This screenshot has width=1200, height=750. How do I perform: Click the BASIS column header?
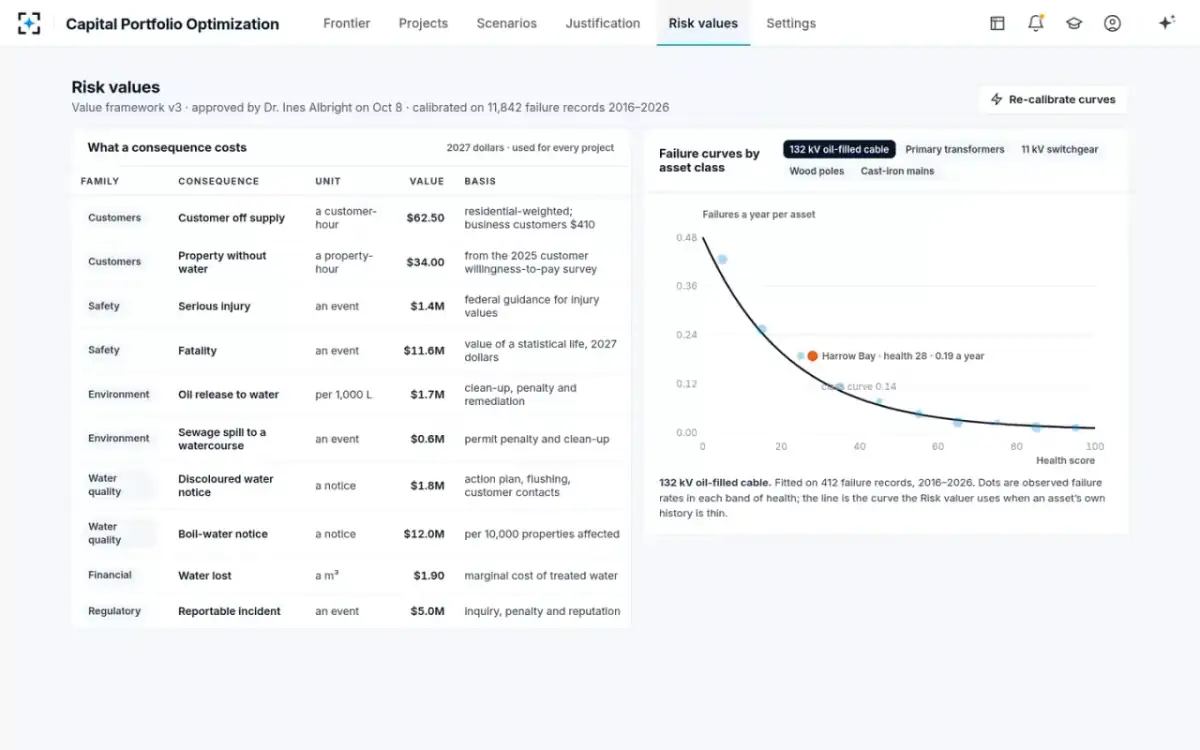pos(480,181)
